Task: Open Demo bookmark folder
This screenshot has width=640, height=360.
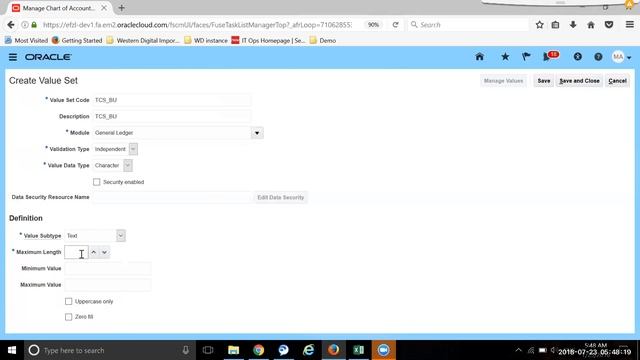Action: tap(322, 40)
